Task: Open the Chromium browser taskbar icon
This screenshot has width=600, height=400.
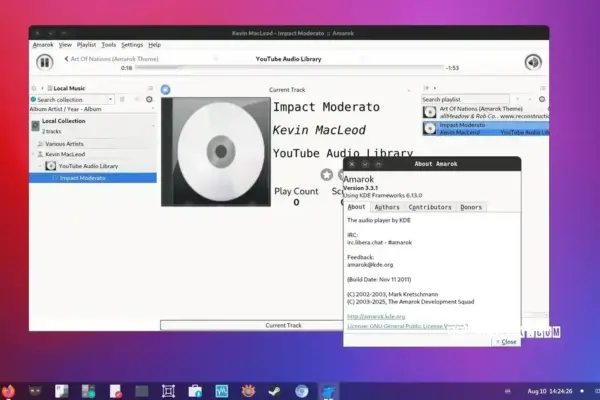Action: coord(302,391)
